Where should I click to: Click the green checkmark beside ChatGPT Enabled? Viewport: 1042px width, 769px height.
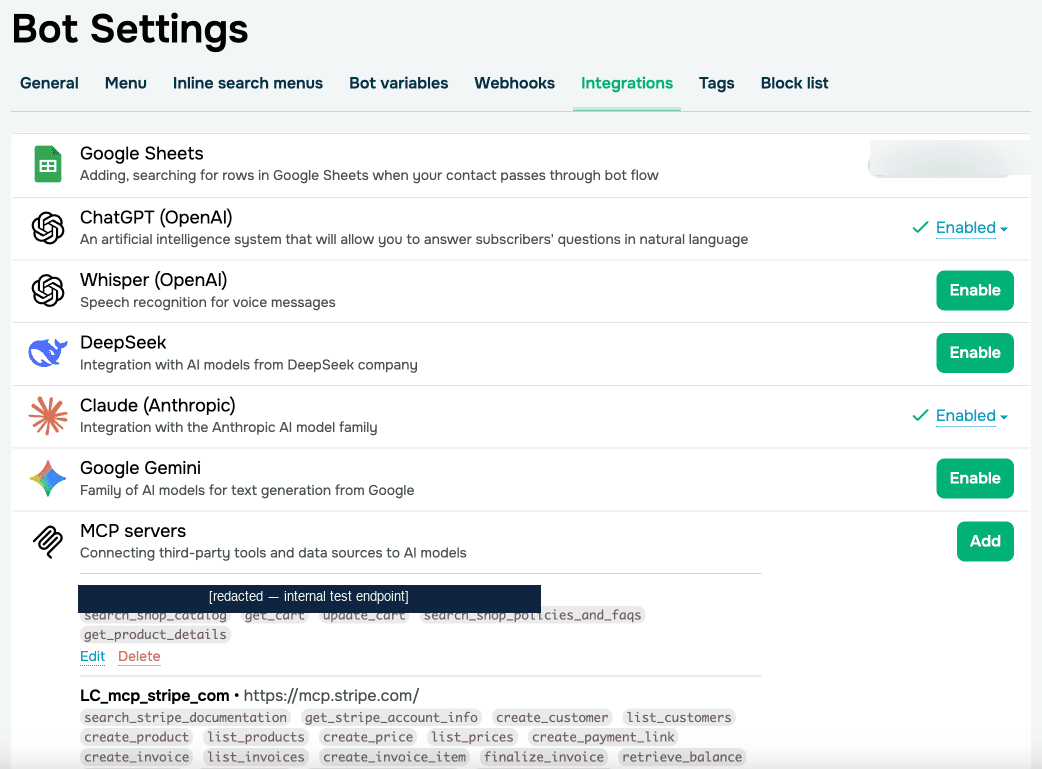tap(920, 227)
